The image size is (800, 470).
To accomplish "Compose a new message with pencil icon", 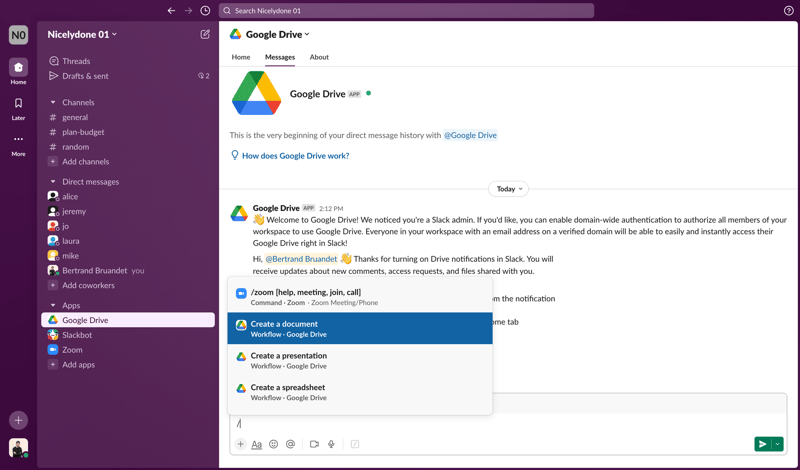I will point(205,34).
